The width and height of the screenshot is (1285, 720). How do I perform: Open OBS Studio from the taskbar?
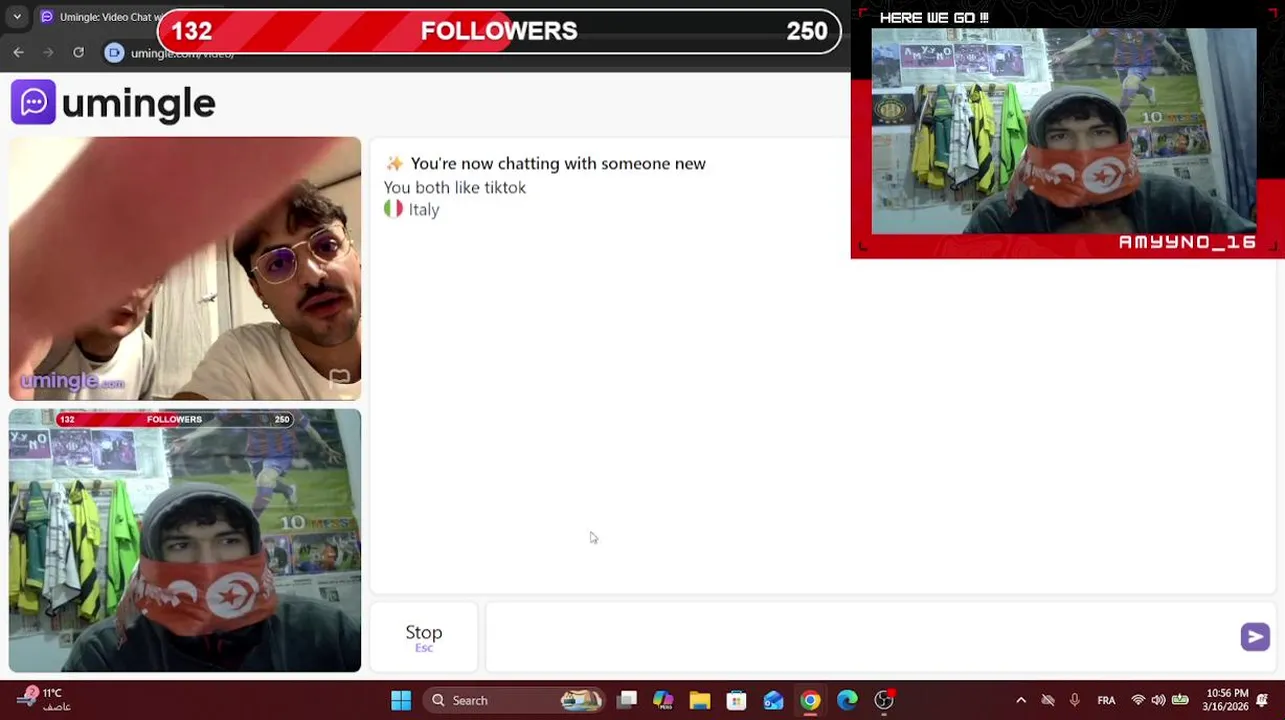pos(884,700)
